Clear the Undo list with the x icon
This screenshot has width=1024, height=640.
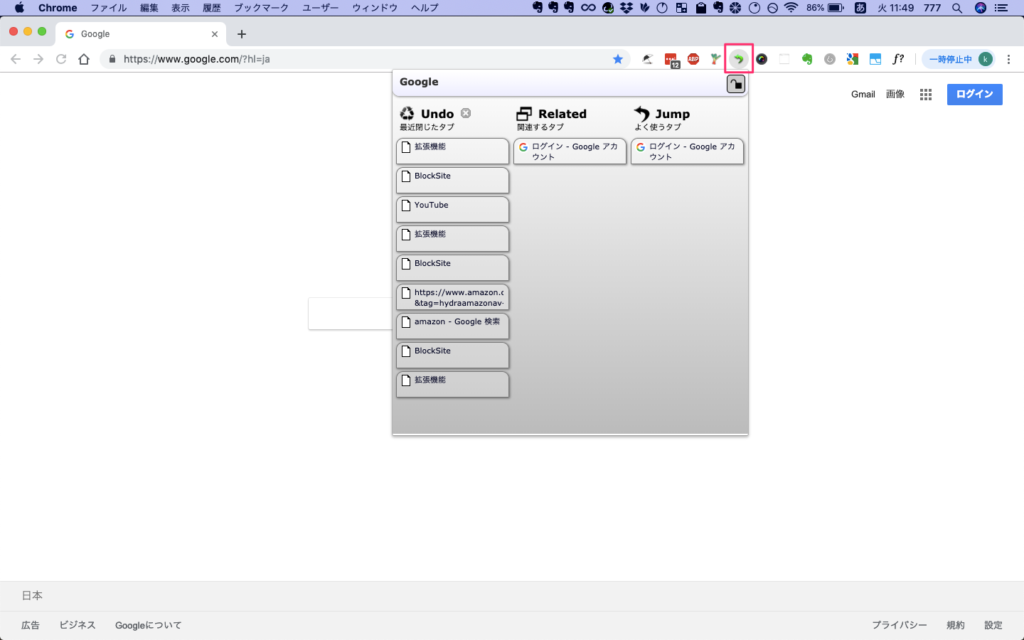466,114
